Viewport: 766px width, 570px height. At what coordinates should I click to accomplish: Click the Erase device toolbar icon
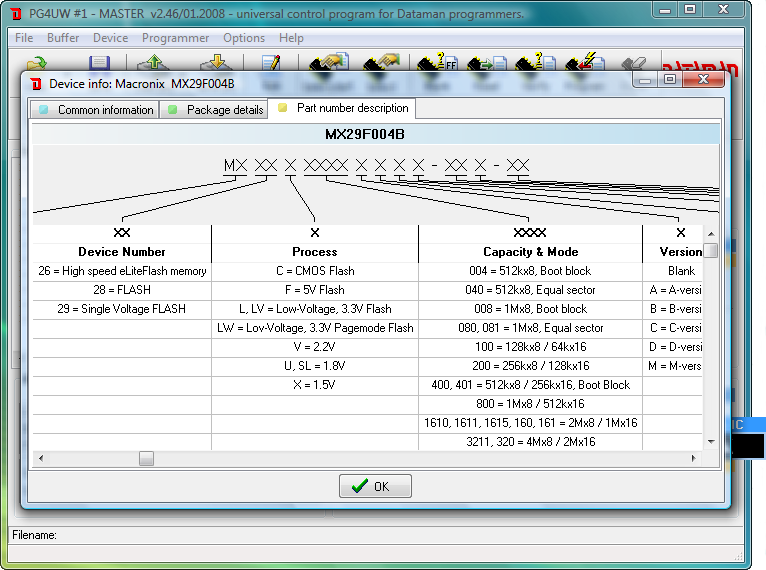point(635,64)
